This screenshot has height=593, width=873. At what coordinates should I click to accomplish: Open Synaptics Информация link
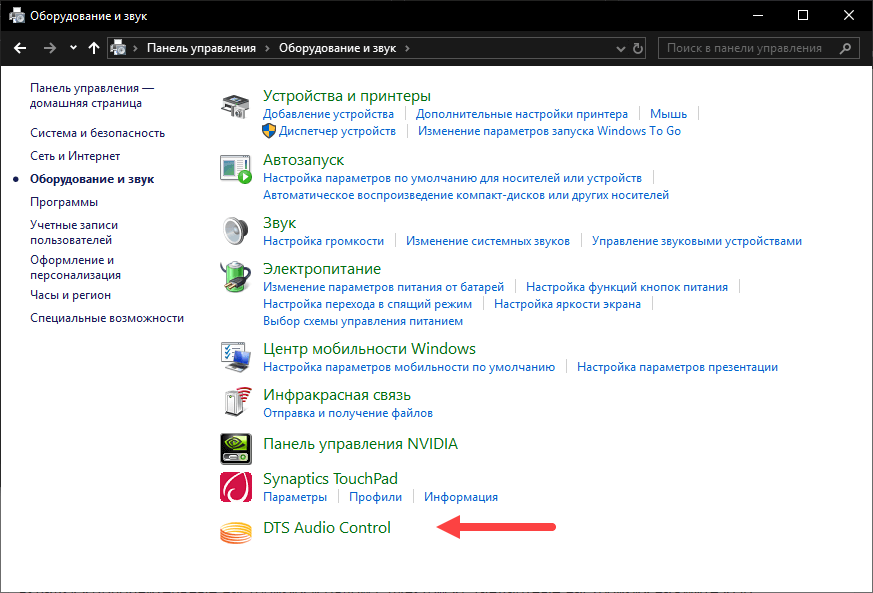click(461, 497)
